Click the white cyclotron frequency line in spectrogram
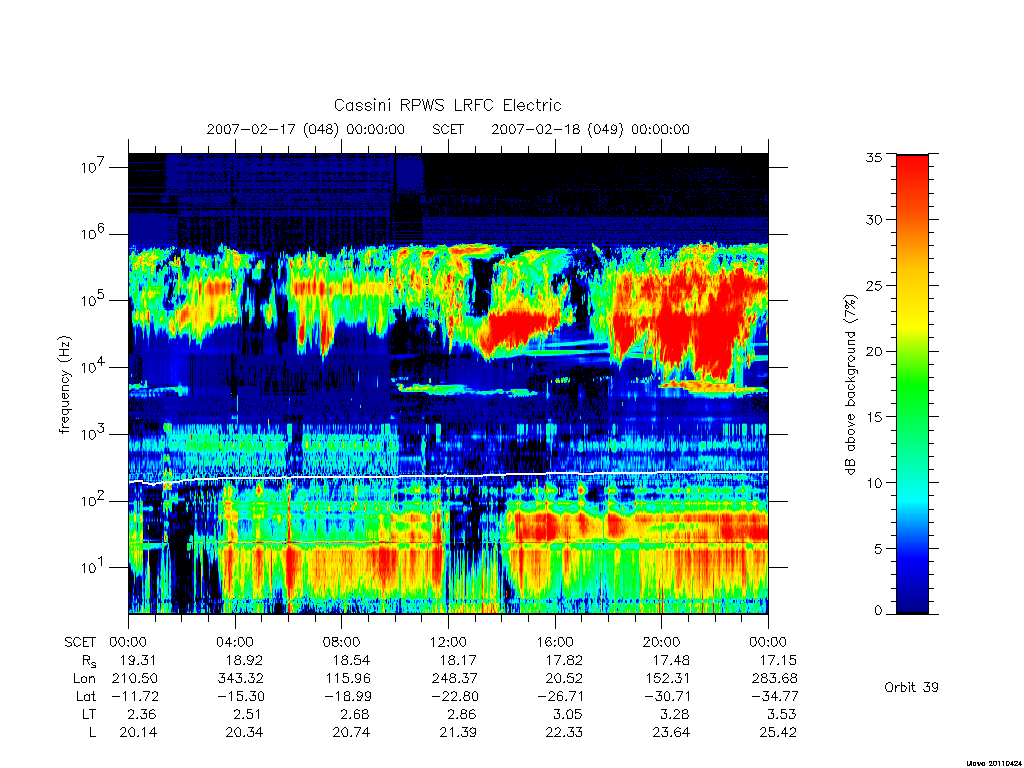 (448, 477)
